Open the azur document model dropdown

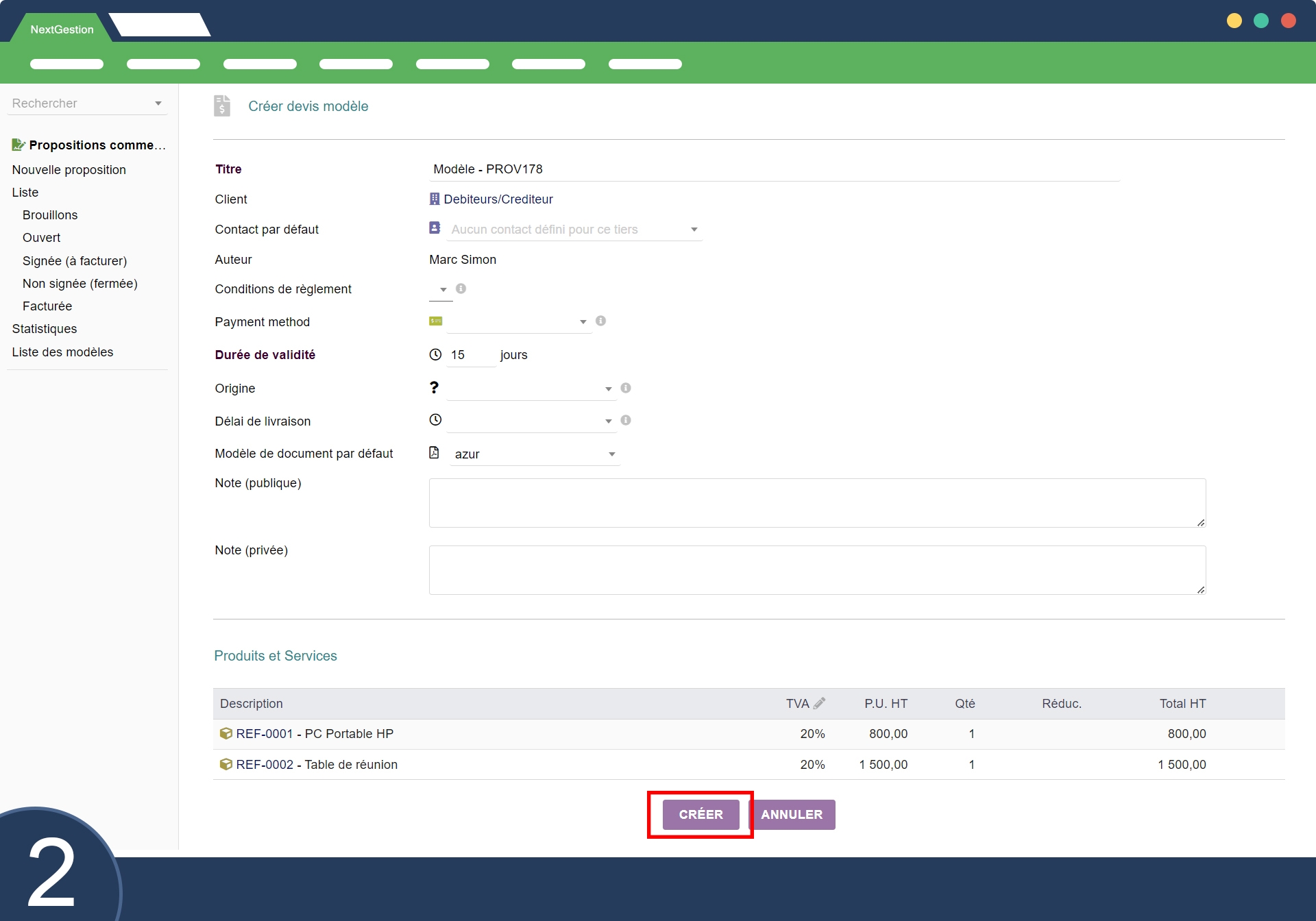(x=535, y=454)
